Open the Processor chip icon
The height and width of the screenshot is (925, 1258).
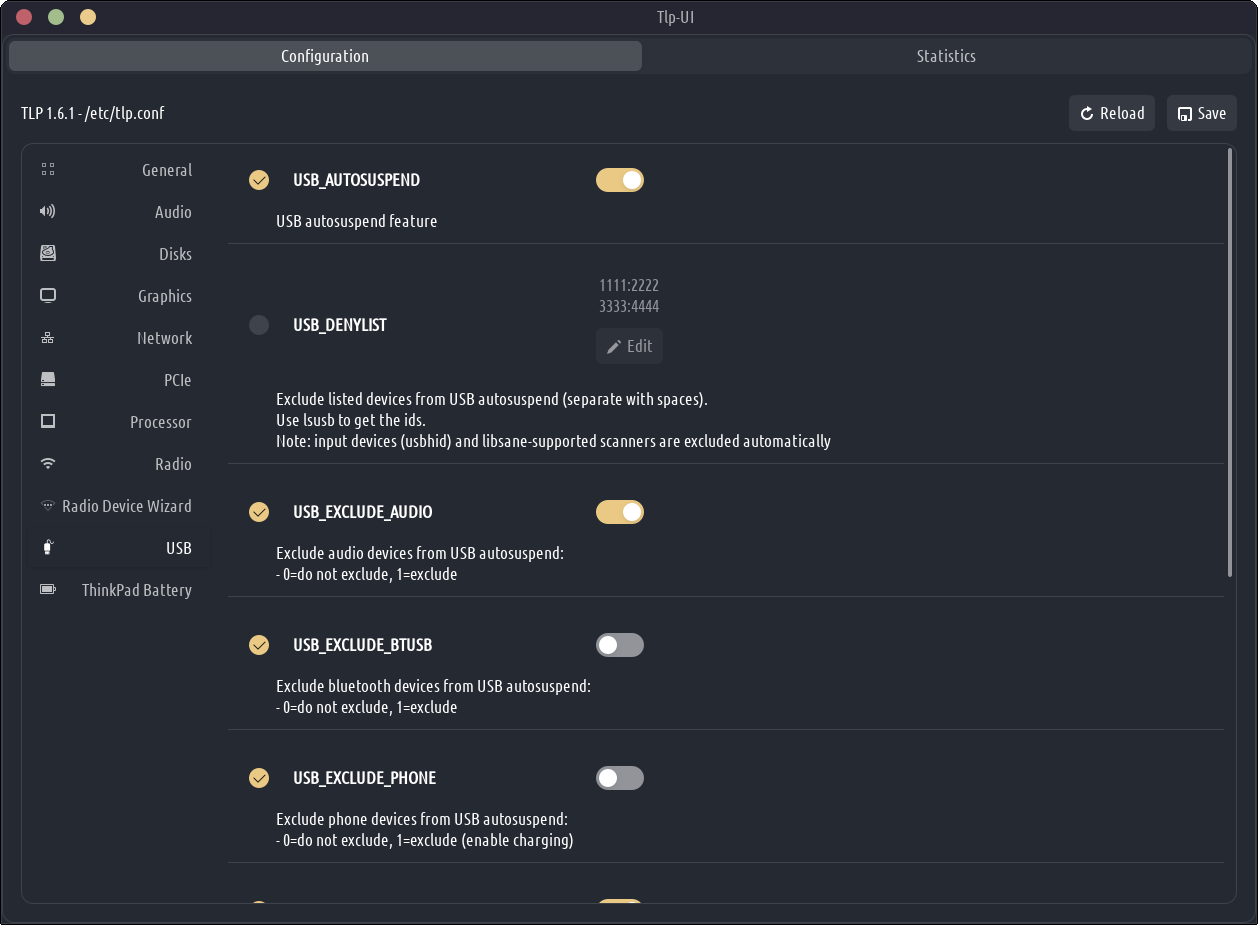(48, 422)
